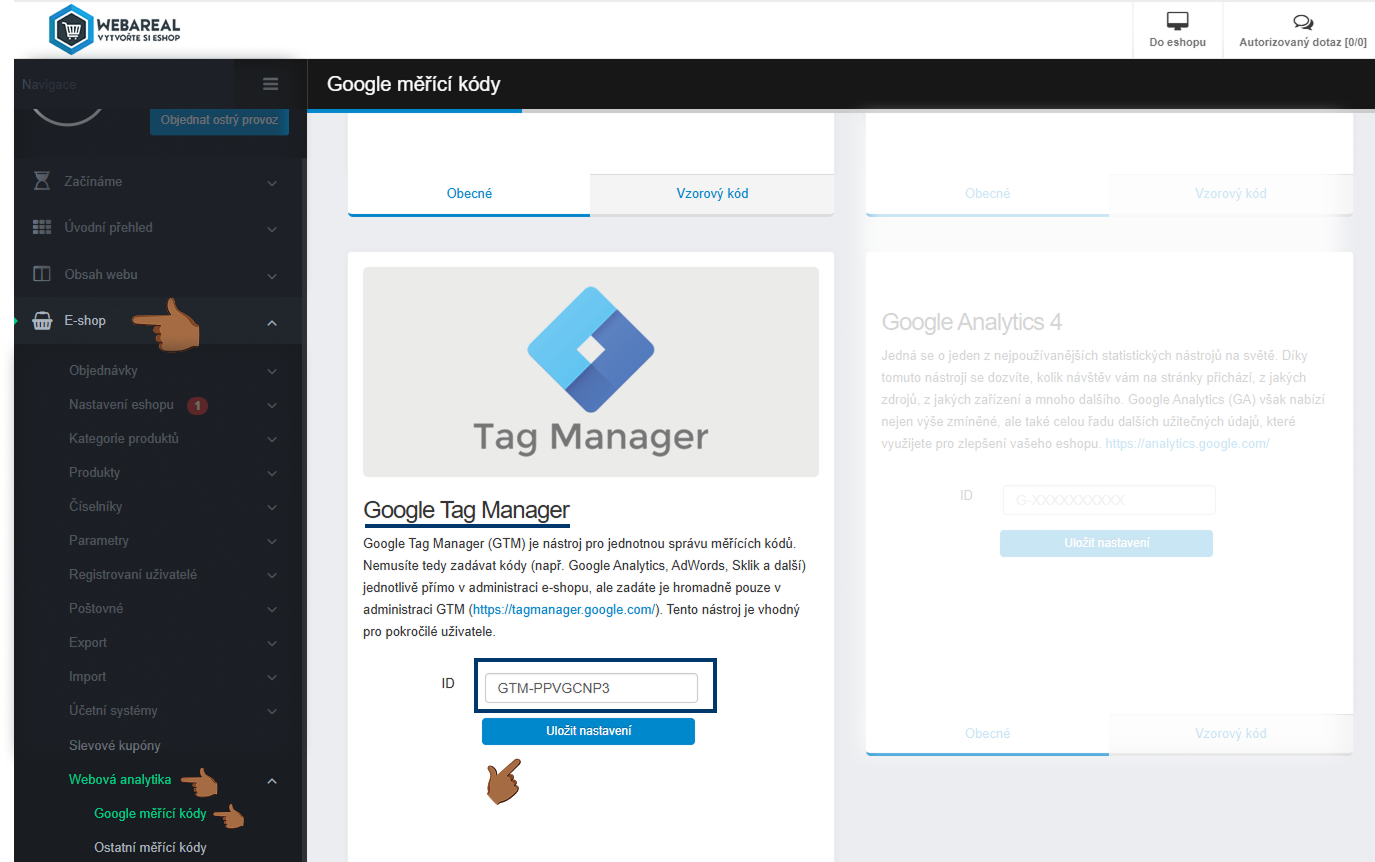Screen dimensions: 1375x862
Task: Click the Úvodní přehled grid icon
Action: tap(42, 227)
